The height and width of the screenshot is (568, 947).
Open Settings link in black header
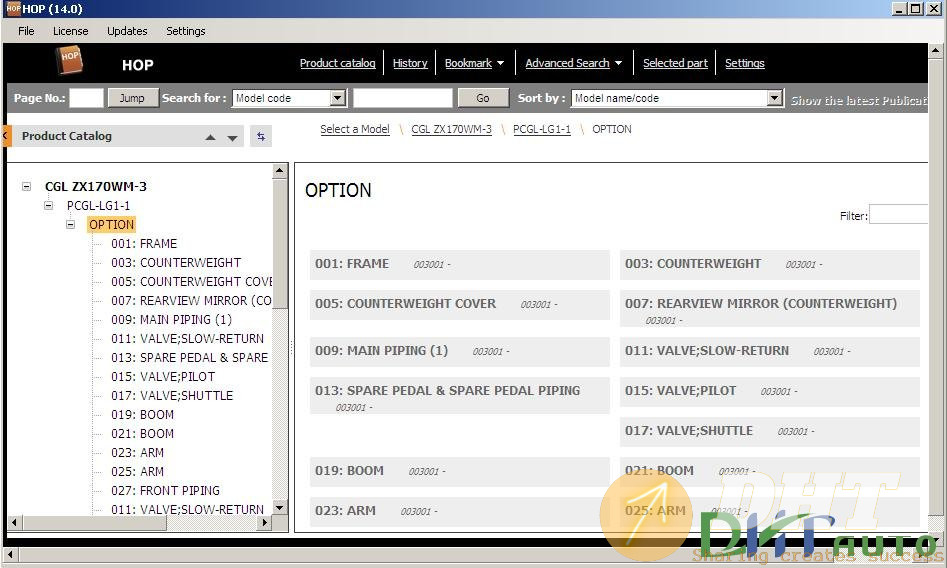coord(745,63)
